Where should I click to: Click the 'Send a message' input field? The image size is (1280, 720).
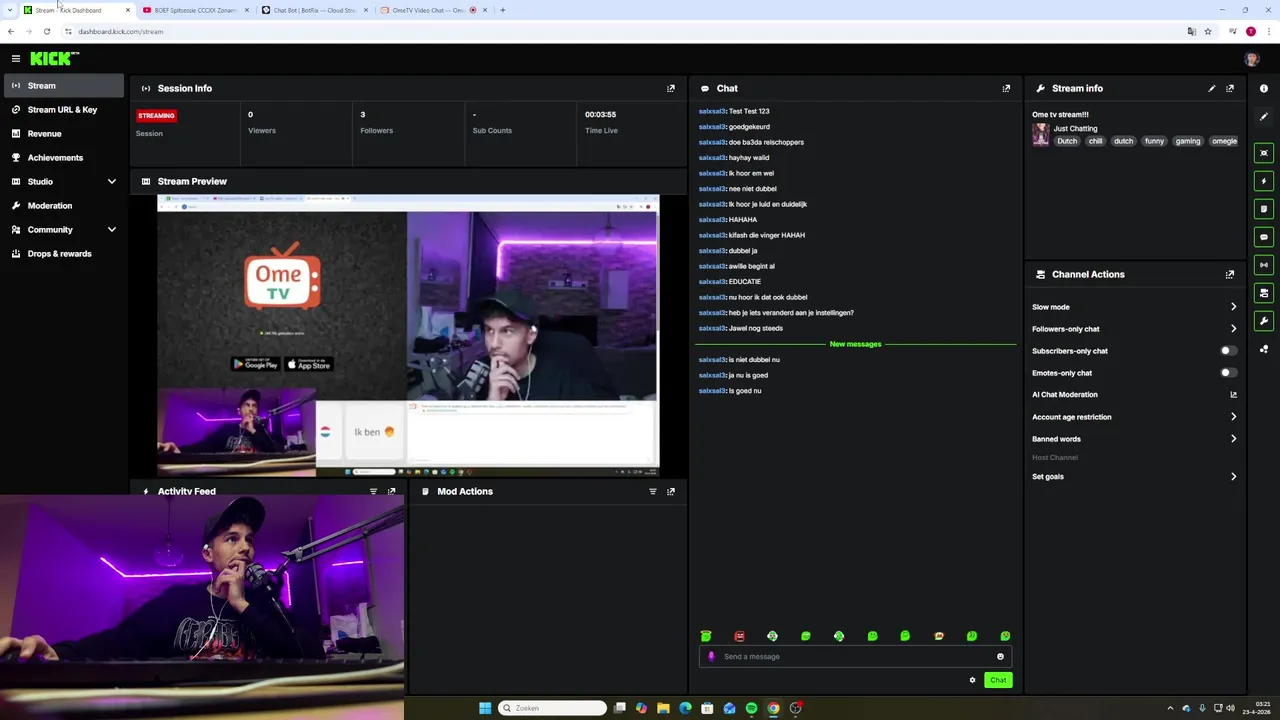[855, 657]
